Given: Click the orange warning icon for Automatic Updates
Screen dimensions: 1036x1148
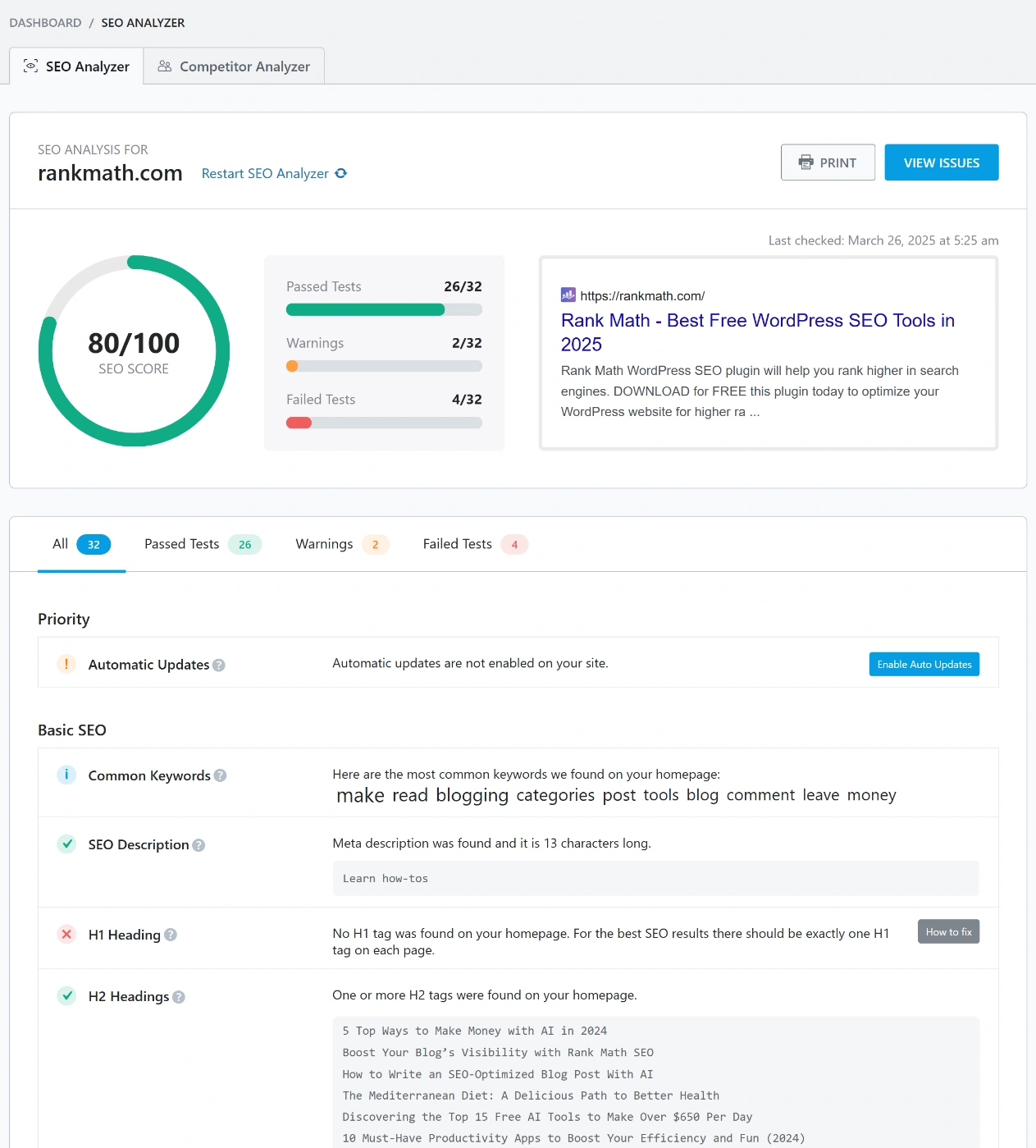Looking at the screenshot, I should pos(66,664).
